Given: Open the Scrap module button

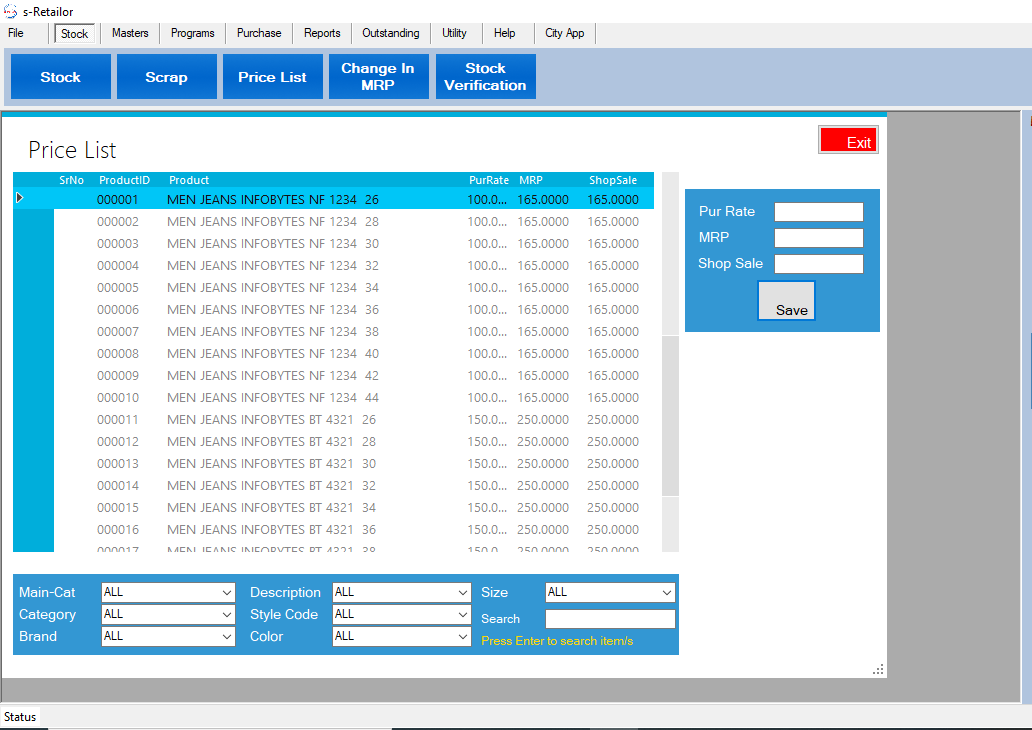Looking at the screenshot, I should pyautogui.click(x=166, y=77).
